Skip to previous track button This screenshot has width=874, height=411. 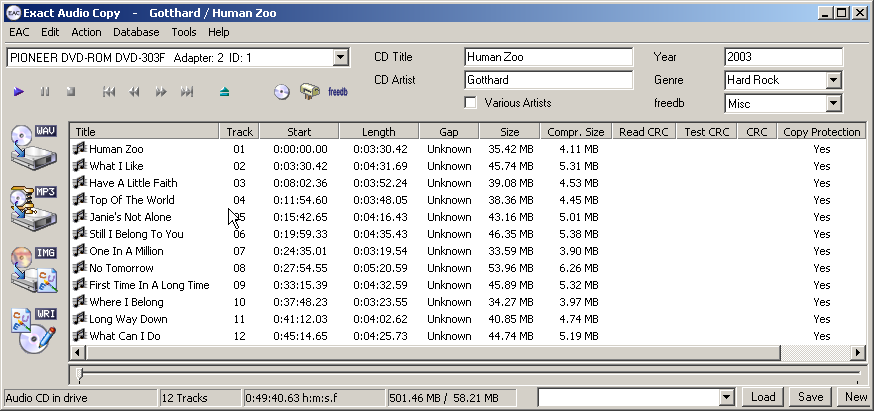109,92
